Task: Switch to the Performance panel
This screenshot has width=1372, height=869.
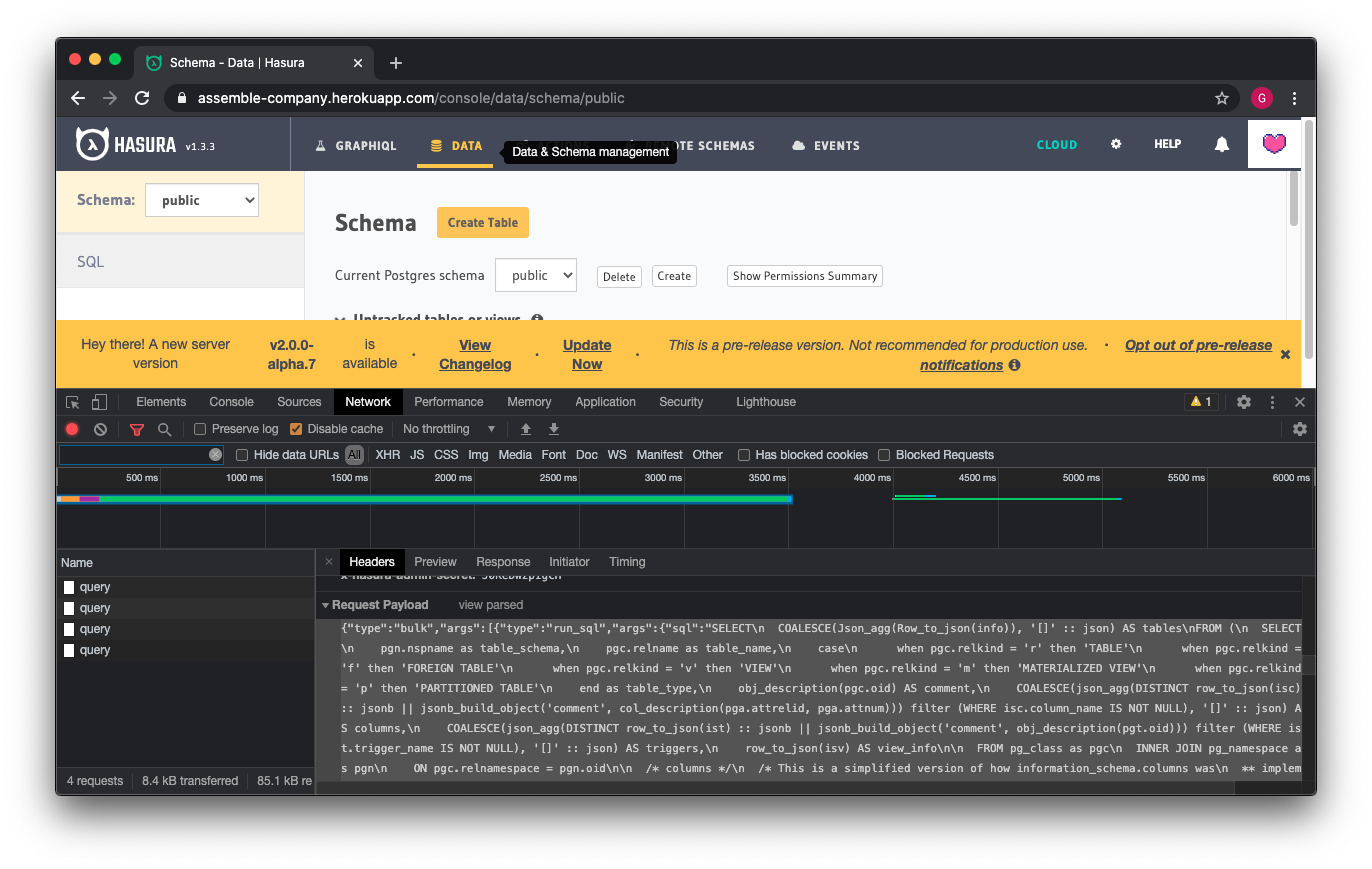Action: coord(449,402)
